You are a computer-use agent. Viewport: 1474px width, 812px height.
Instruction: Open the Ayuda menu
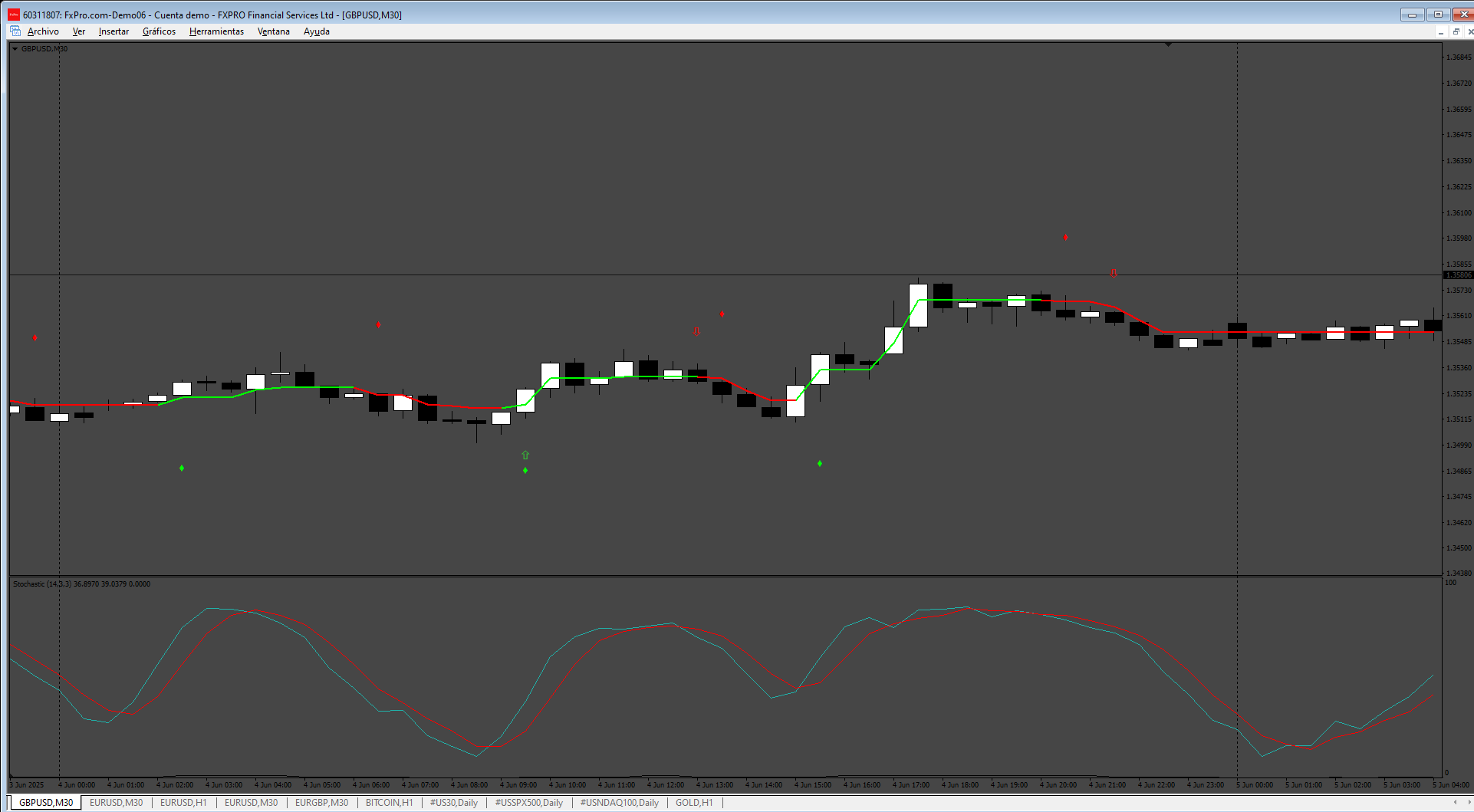tap(317, 31)
